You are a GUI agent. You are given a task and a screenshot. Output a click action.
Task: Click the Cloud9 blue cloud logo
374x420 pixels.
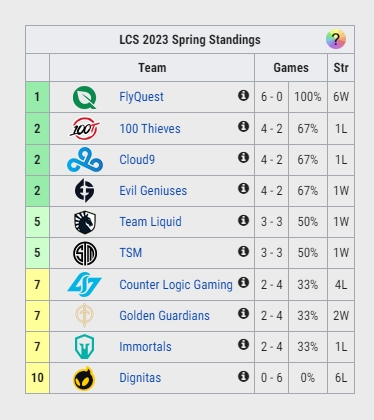click(x=85, y=160)
